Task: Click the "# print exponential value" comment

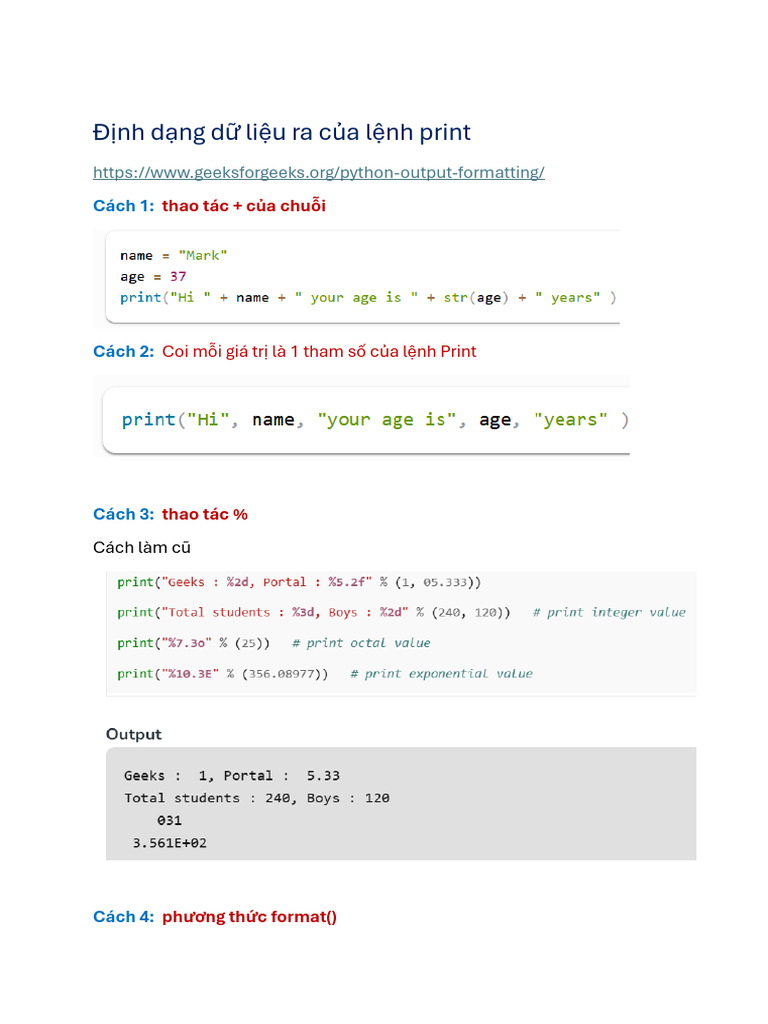Action: coord(441,674)
